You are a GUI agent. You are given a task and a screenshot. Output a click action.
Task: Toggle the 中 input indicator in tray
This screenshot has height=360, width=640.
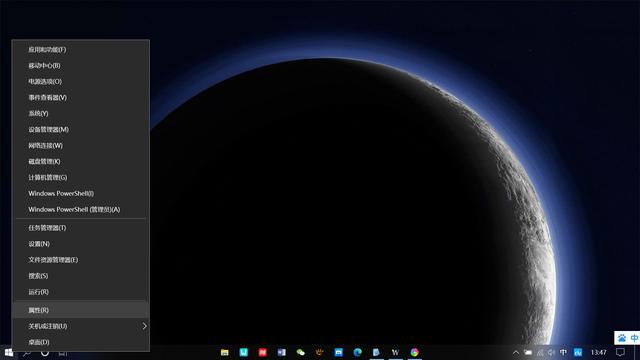click(x=563, y=352)
